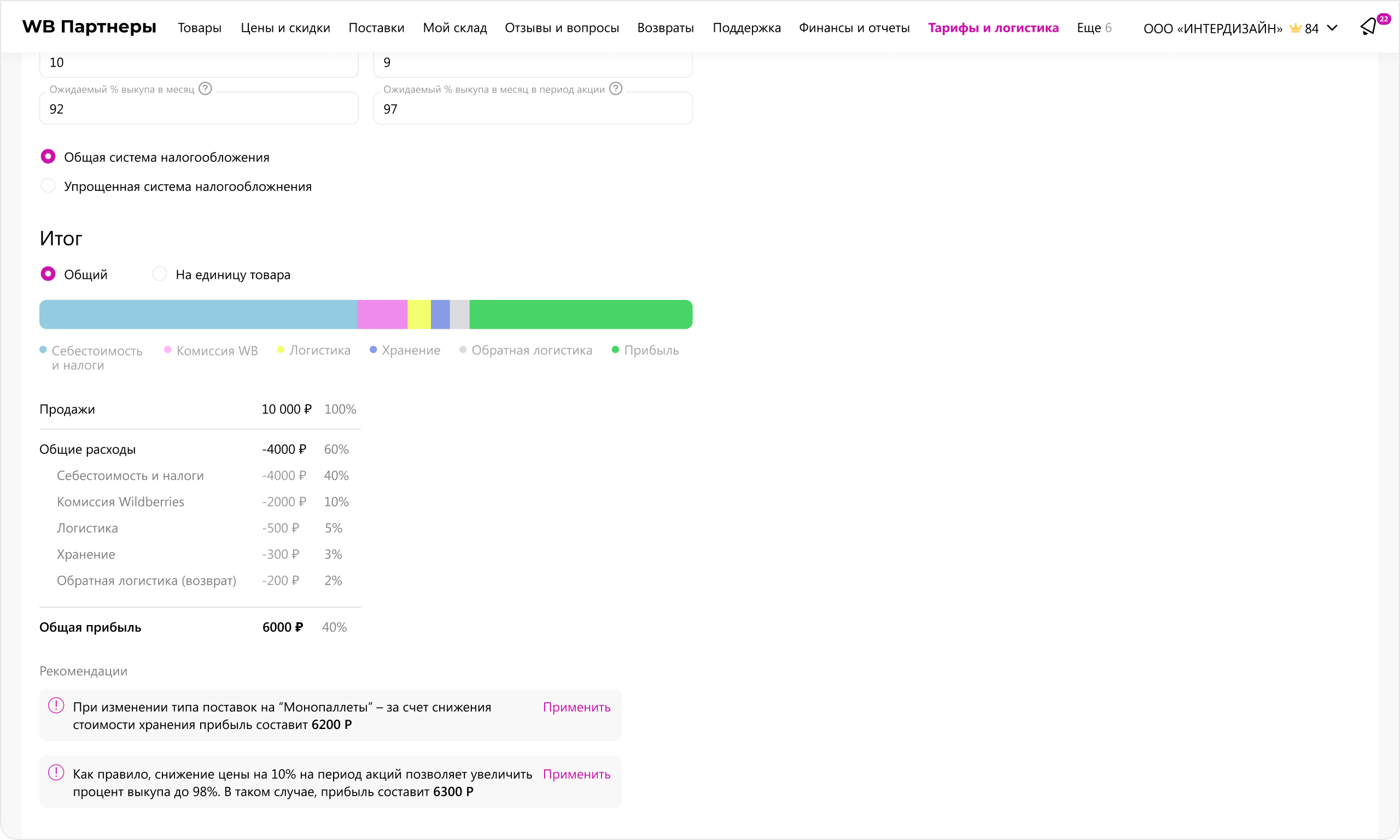
Task: Apply the Монопаллеты recommendation
Action: click(576, 707)
